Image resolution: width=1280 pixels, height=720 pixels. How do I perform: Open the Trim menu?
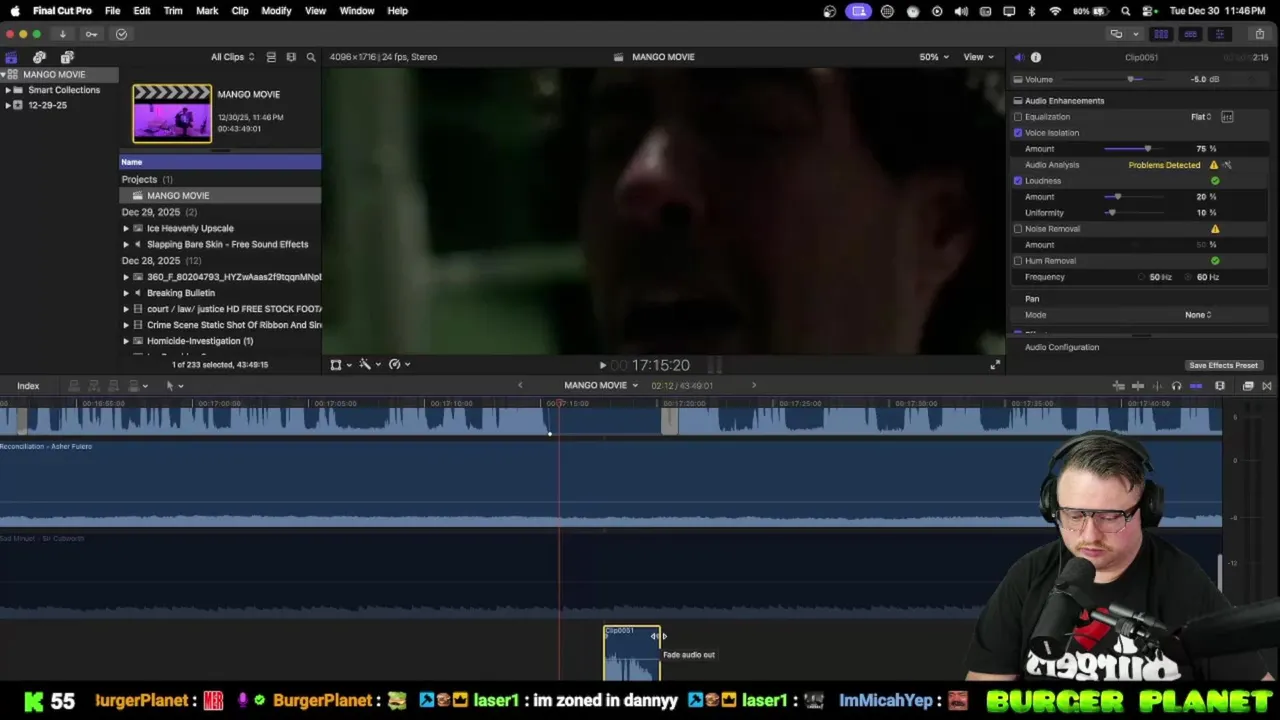pyautogui.click(x=173, y=11)
